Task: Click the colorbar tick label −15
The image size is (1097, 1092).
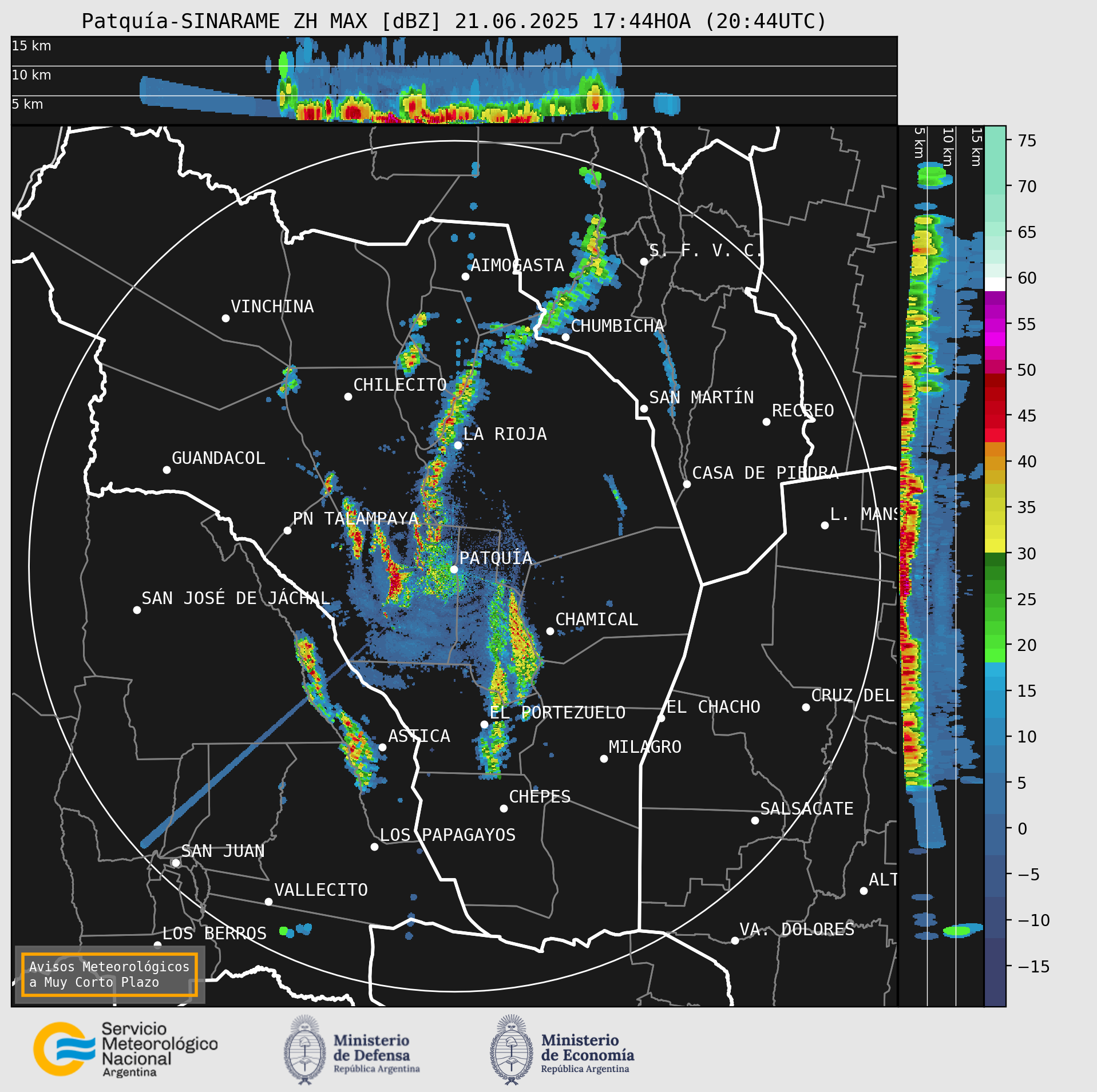Action: [1034, 967]
